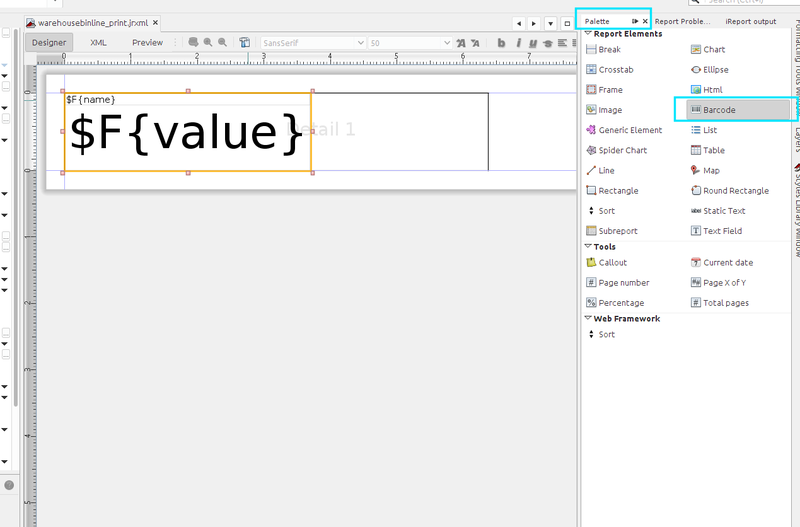Select the Round Rectangle element
The width and height of the screenshot is (800, 527).
[x=735, y=191]
